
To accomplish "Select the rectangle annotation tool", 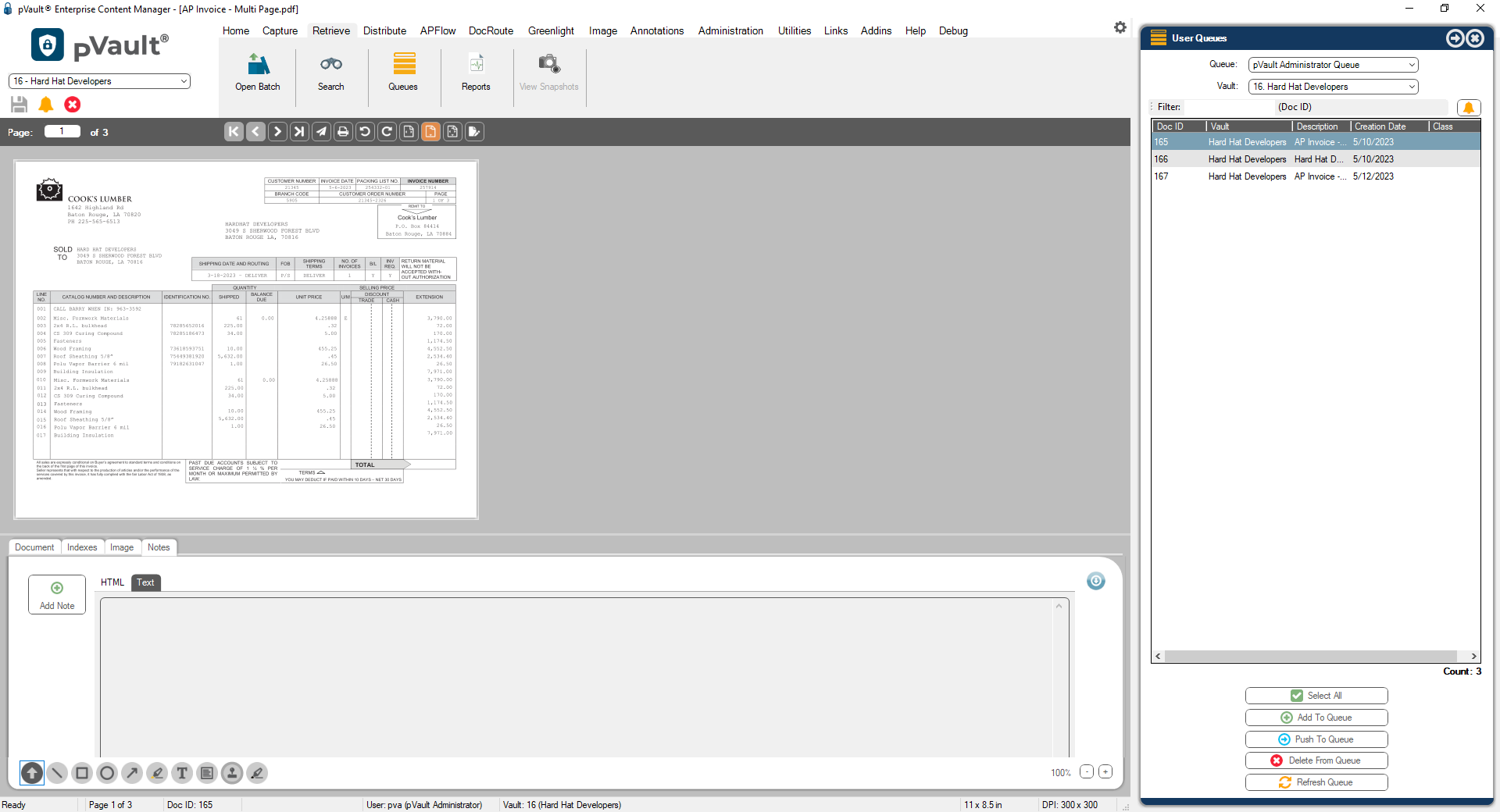I will [x=82, y=773].
